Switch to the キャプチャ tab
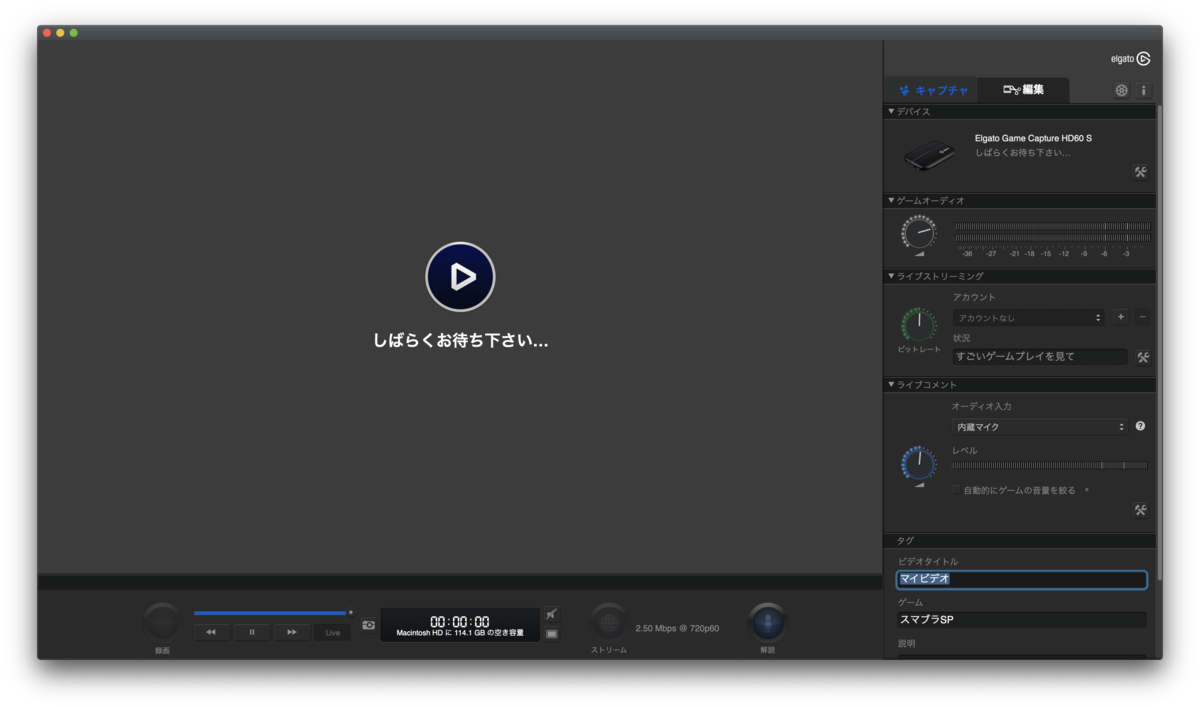This screenshot has width=1200, height=709. pyautogui.click(x=935, y=89)
